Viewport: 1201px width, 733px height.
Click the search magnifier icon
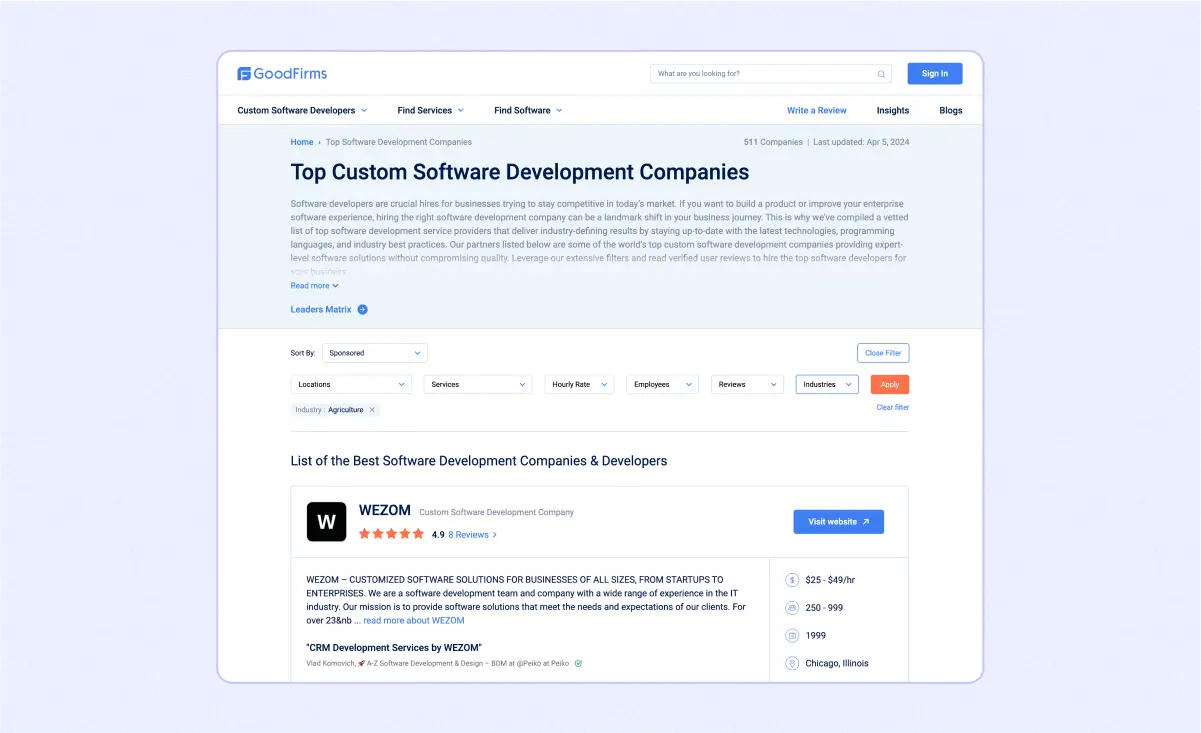881,74
